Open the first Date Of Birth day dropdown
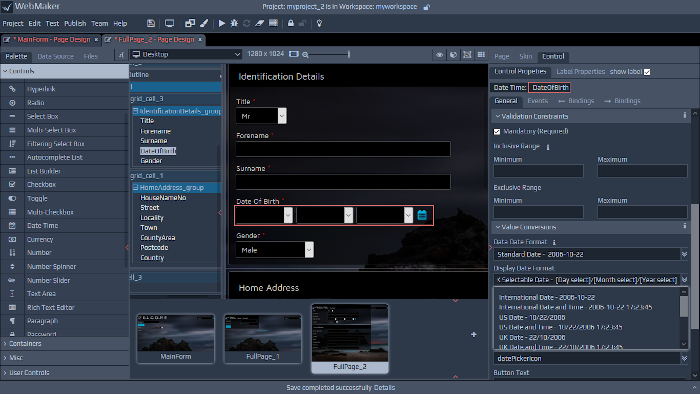The image size is (700, 394). tap(288, 215)
